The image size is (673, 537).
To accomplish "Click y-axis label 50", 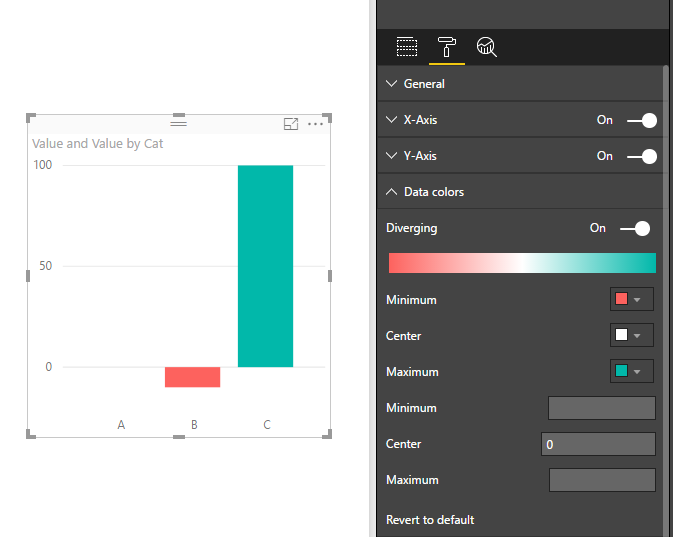I will 45,266.
